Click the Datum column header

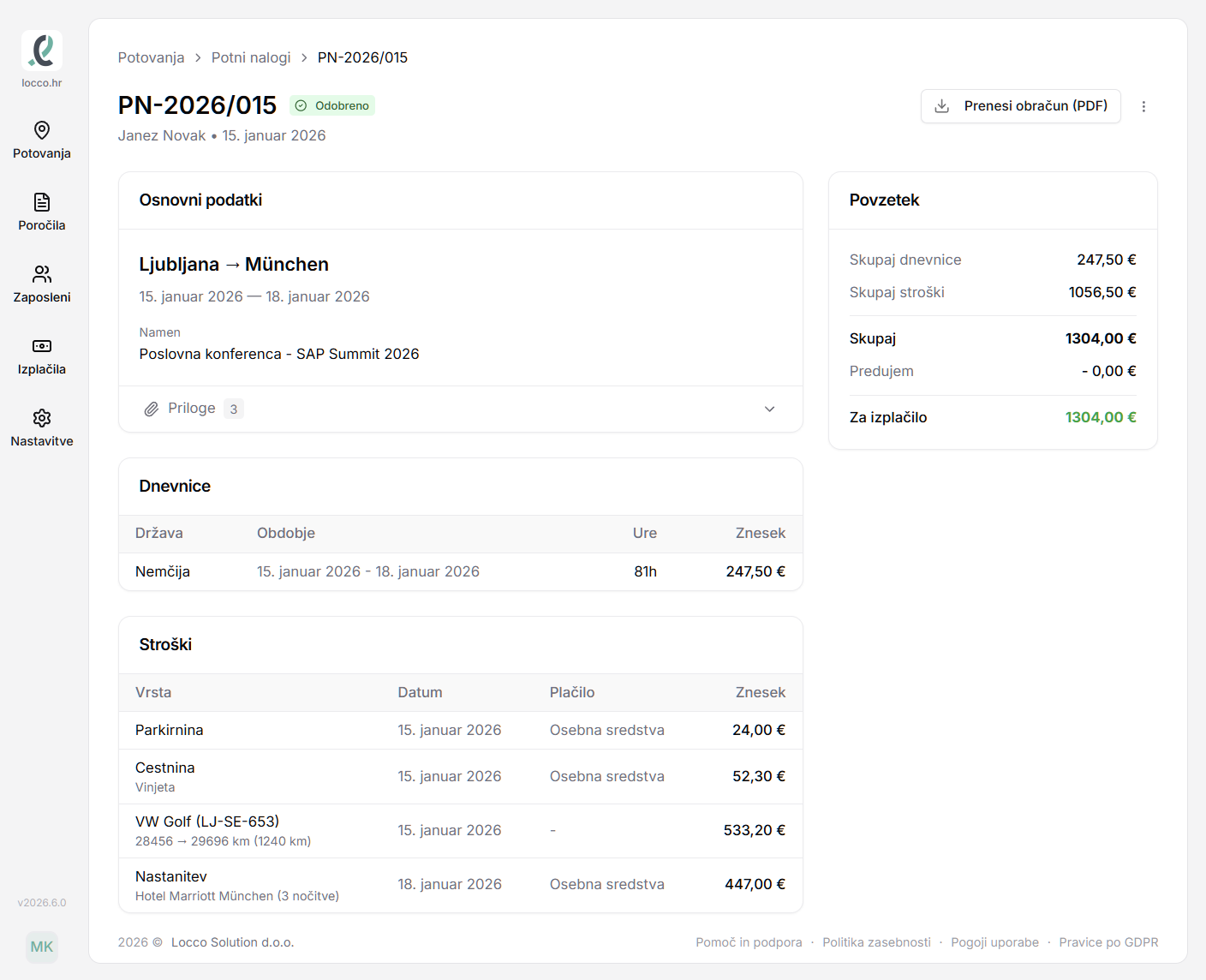[x=420, y=692]
